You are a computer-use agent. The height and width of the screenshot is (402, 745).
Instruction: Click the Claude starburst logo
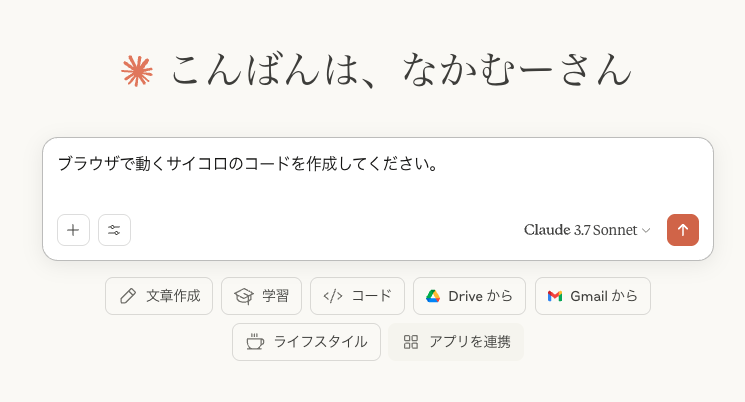pyautogui.click(x=137, y=71)
